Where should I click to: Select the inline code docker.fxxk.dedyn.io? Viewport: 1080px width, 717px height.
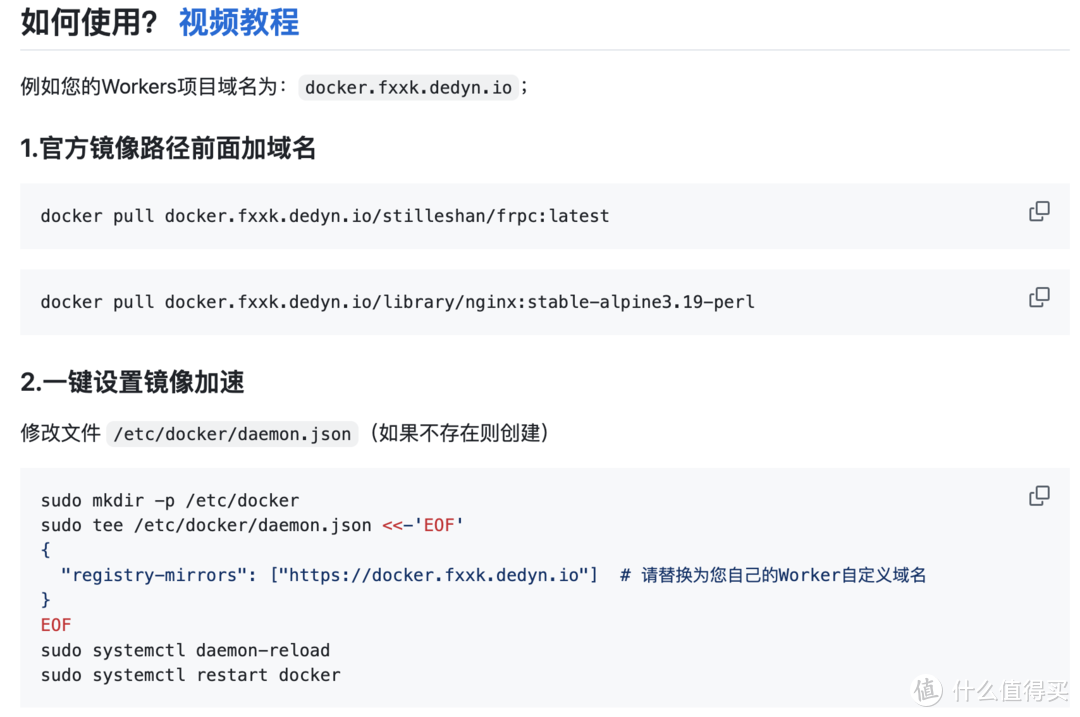(x=407, y=87)
